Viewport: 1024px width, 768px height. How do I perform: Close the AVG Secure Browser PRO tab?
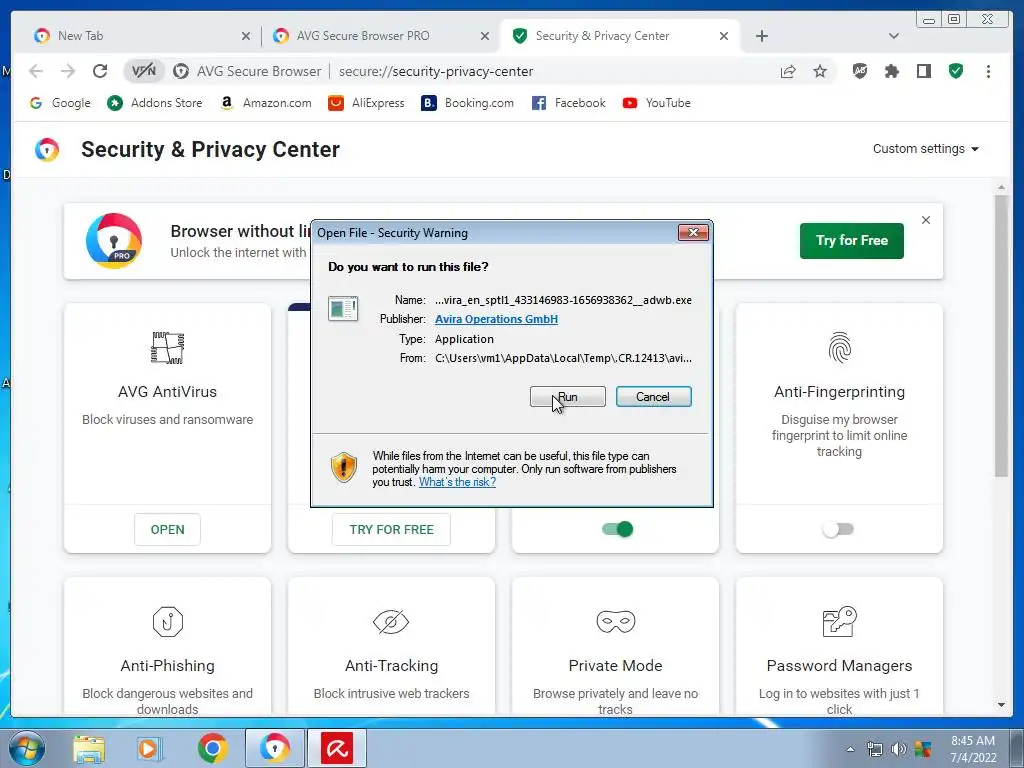coord(485,37)
